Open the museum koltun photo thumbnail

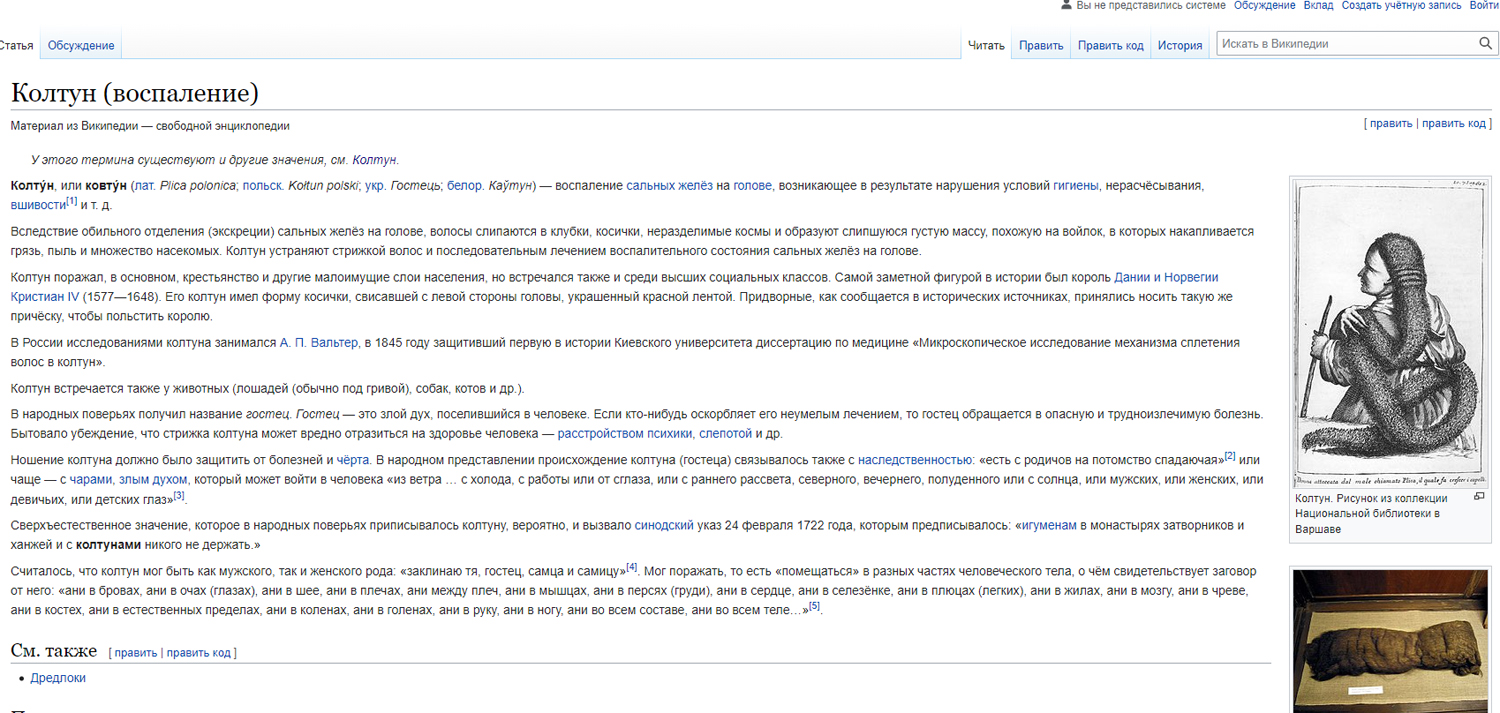(x=1389, y=641)
